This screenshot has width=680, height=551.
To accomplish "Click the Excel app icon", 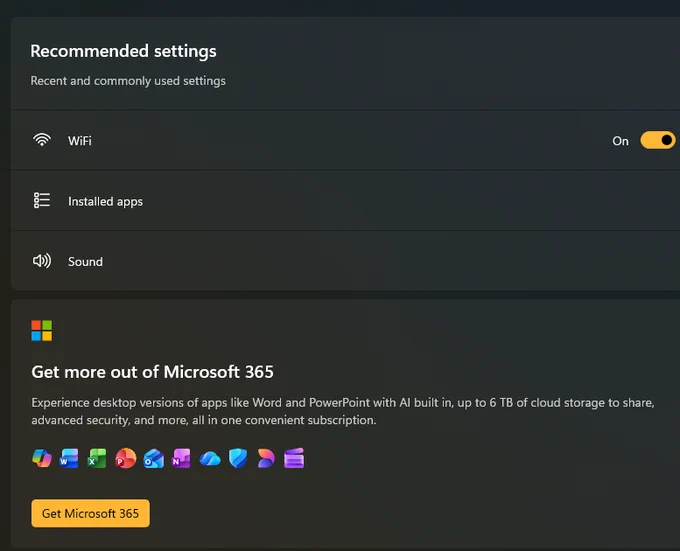I will [x=97, y=458].
